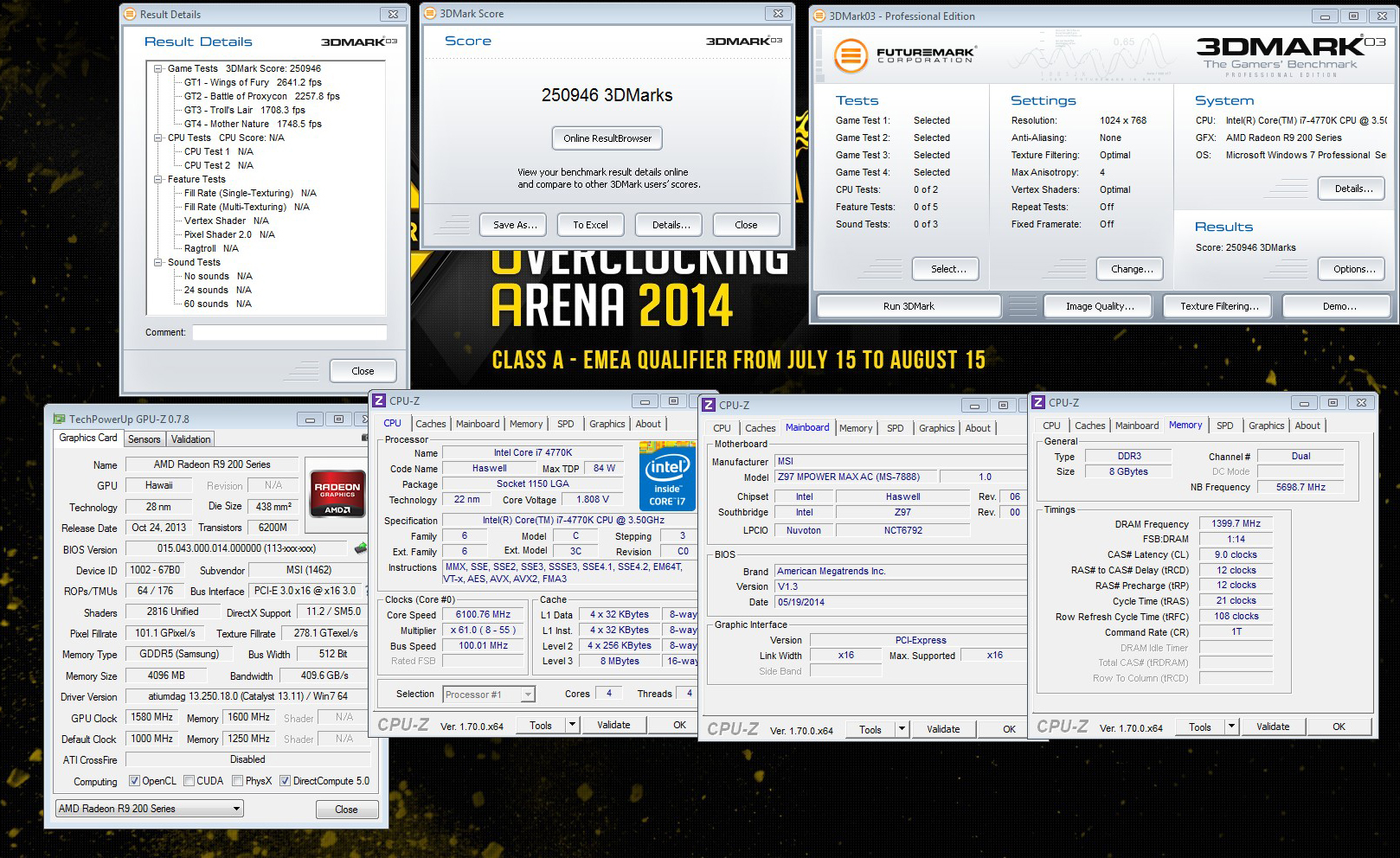Click the Radeon Graphics logo in GPU-Z
The image size is (1400, 858).
[337, 493]
